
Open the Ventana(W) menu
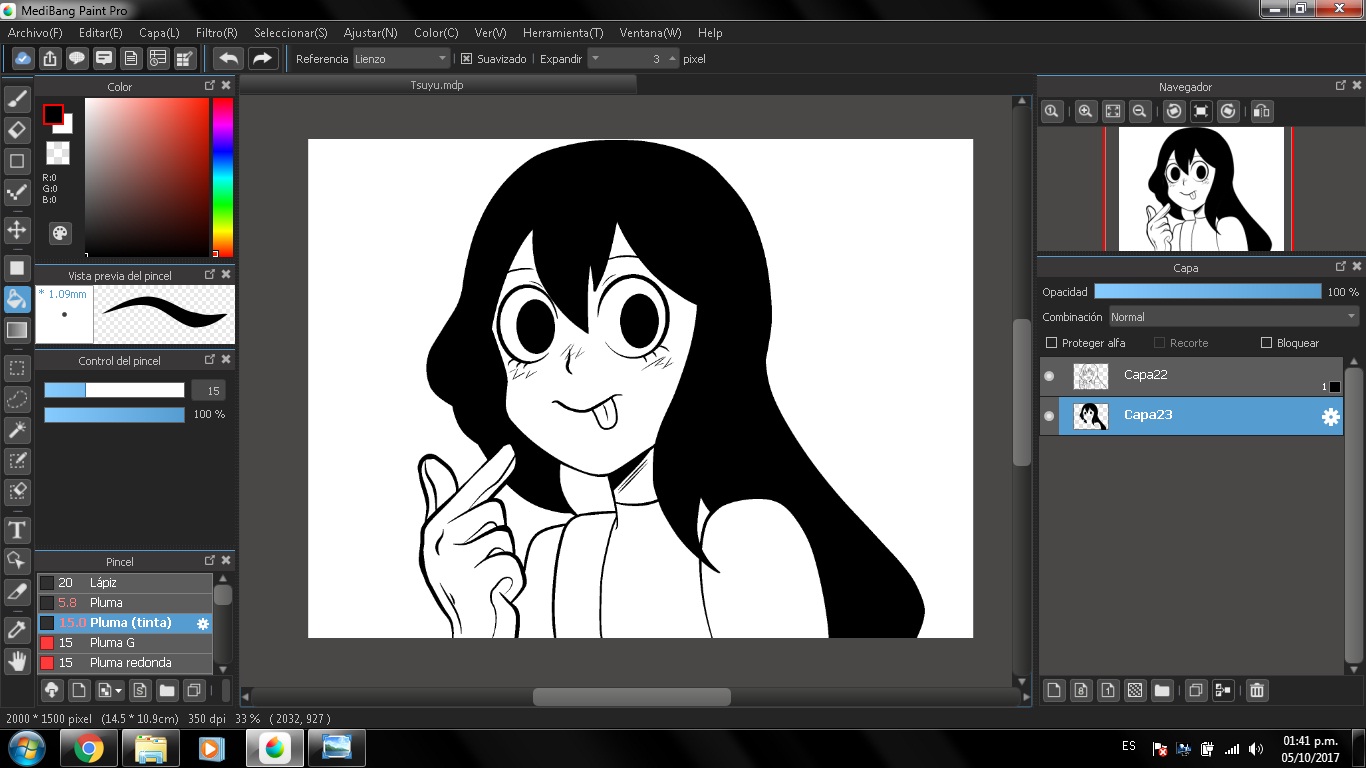pos(650,33)
